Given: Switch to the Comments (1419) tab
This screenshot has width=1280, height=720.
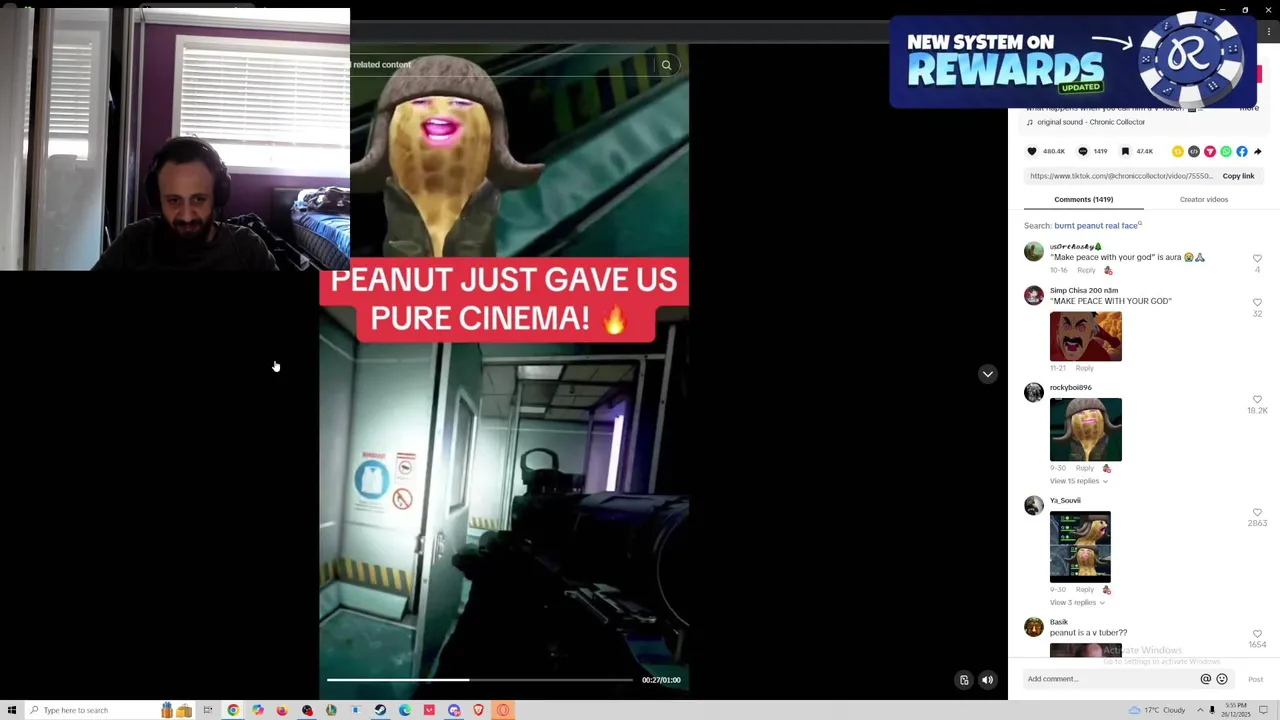Looking at the screenshot, I should 1083,199.
